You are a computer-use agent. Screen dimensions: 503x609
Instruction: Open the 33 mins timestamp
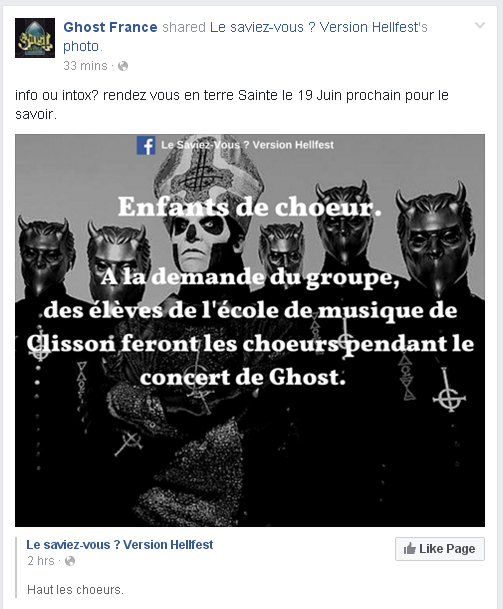(85, 66)
